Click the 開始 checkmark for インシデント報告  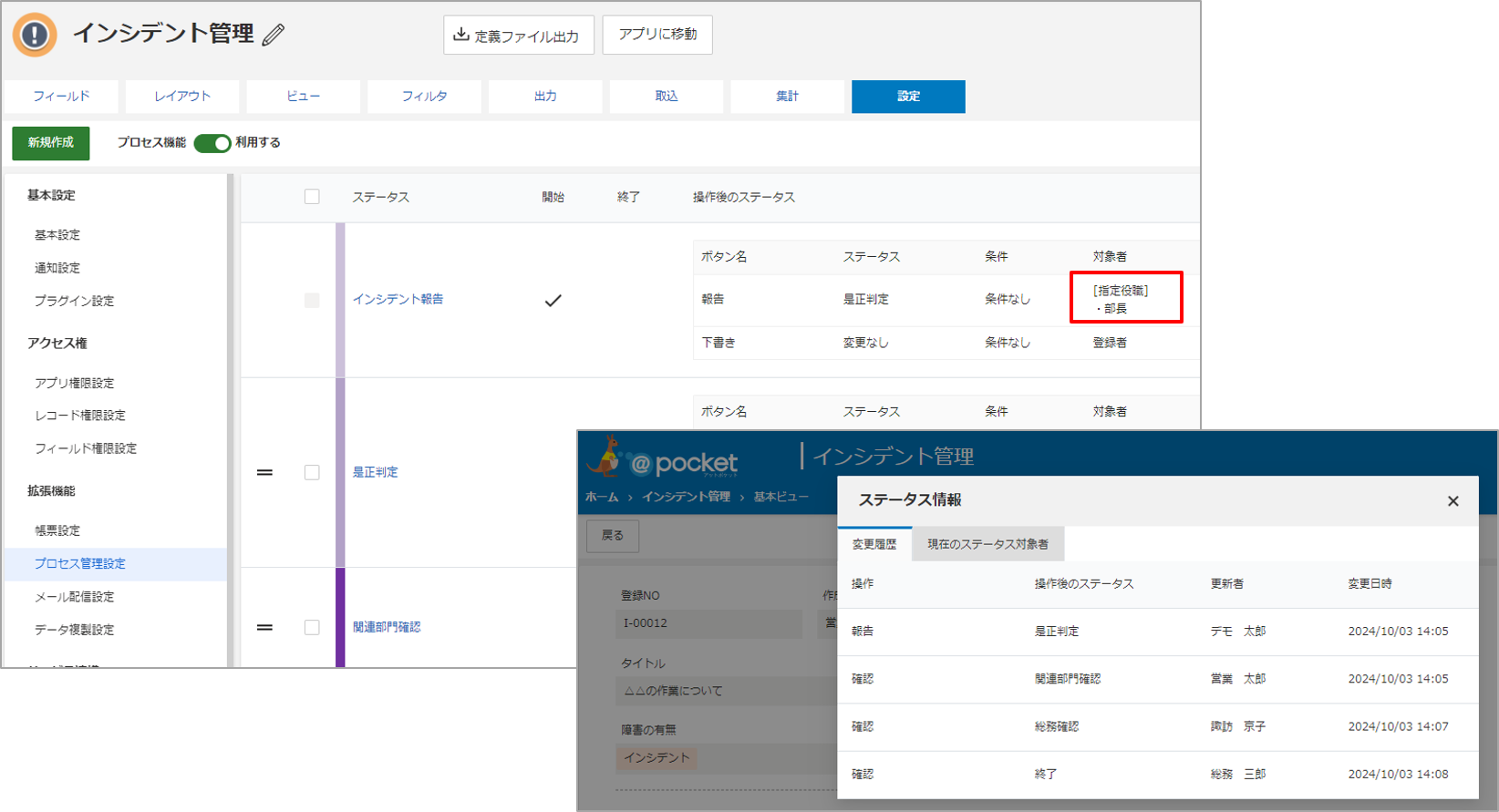(553, 300)
